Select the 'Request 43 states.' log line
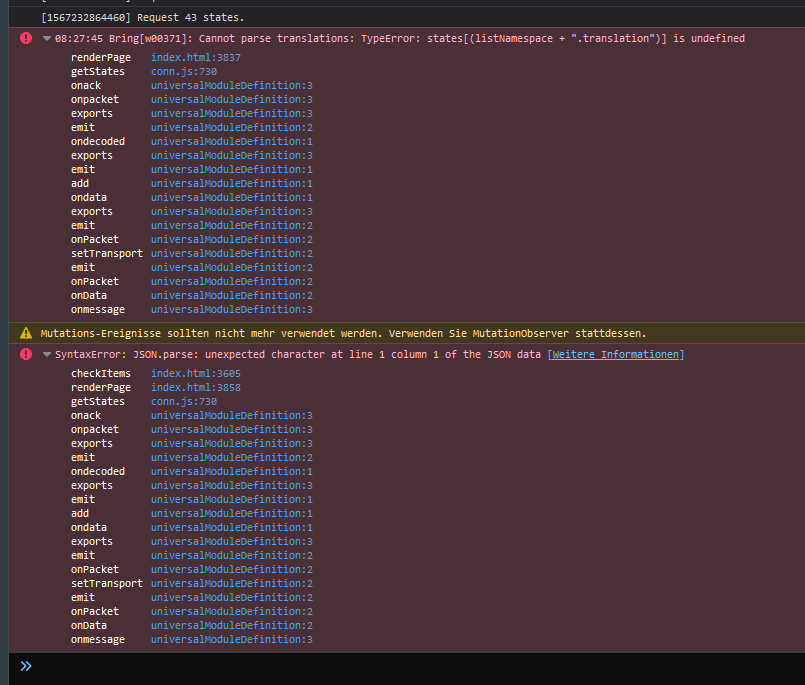The height and width of the screenshot is (685, 805). pyautogui.click(x=190, y=17)
